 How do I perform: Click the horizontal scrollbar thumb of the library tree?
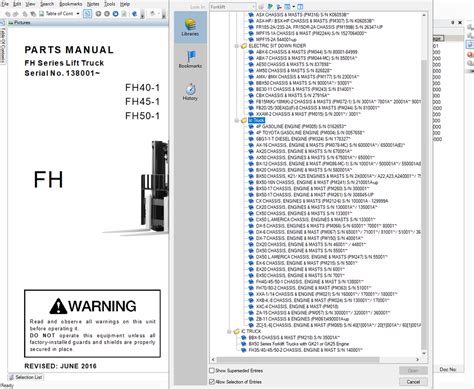coord(298,360)
